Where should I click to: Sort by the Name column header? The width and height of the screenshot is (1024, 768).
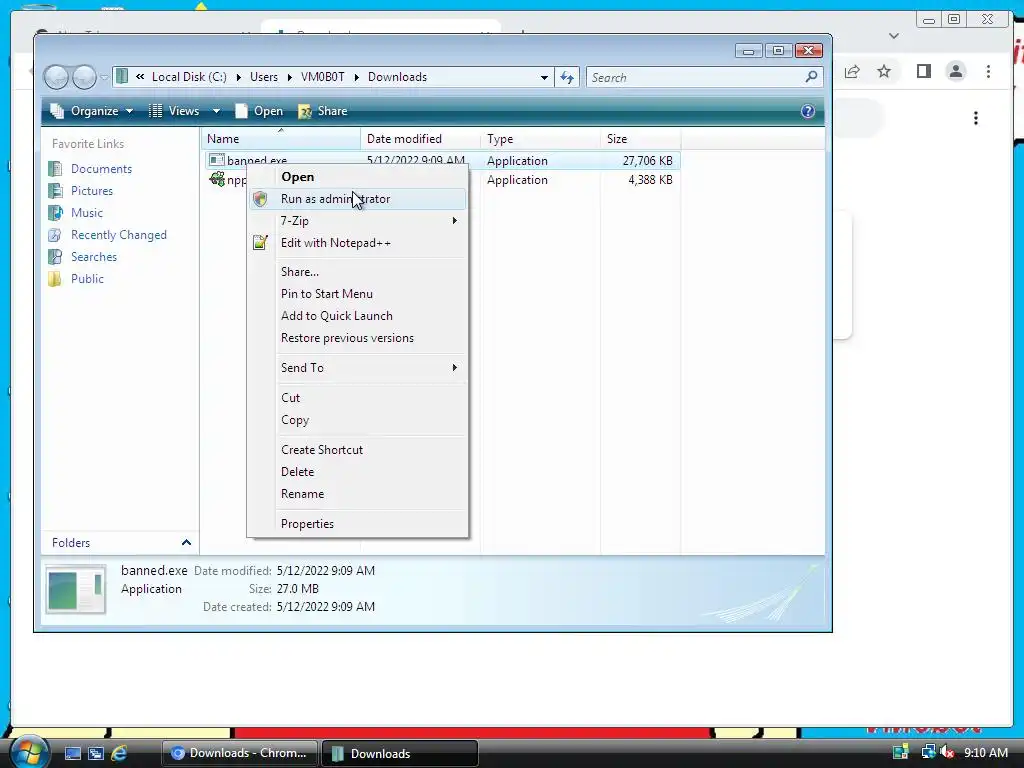281,139
